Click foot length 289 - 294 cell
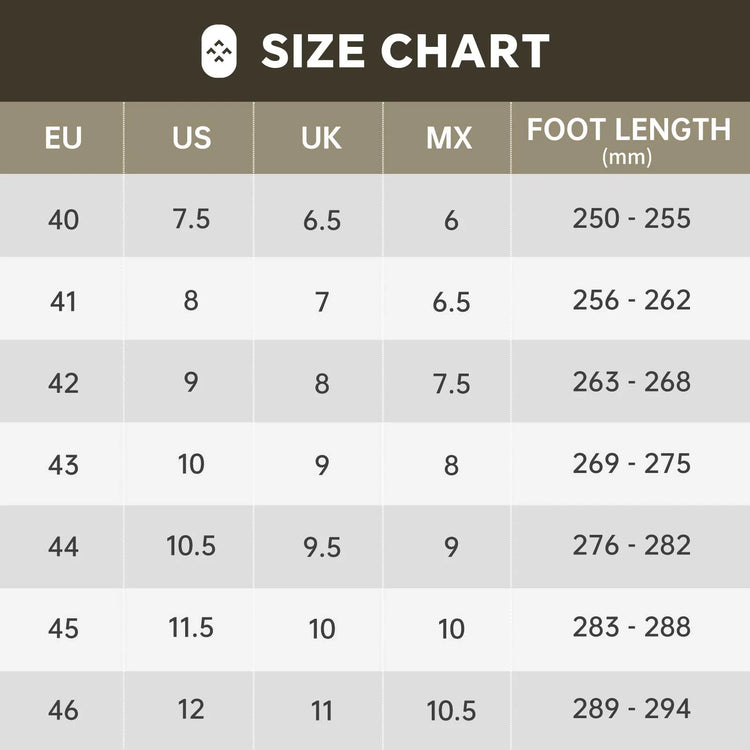 (x=631, y=710)
